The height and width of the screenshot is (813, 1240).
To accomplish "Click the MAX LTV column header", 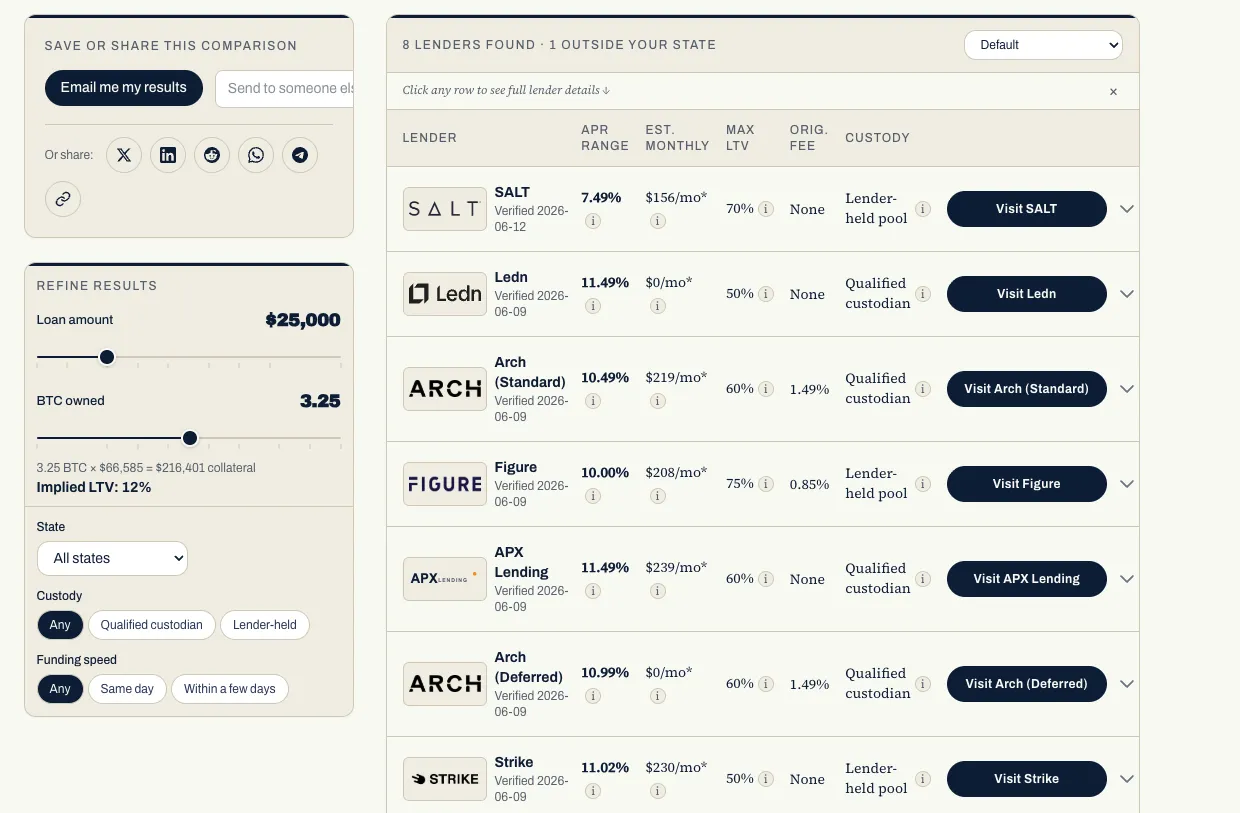I will 740,138.
